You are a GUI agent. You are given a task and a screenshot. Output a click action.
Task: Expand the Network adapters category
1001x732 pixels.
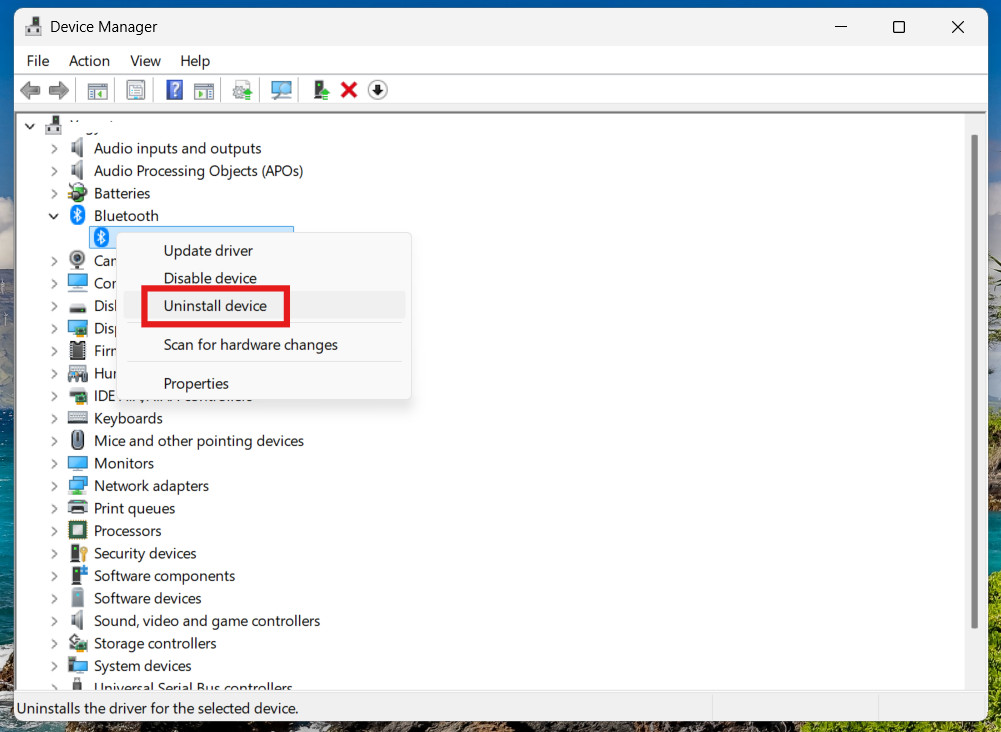(55, 485)
